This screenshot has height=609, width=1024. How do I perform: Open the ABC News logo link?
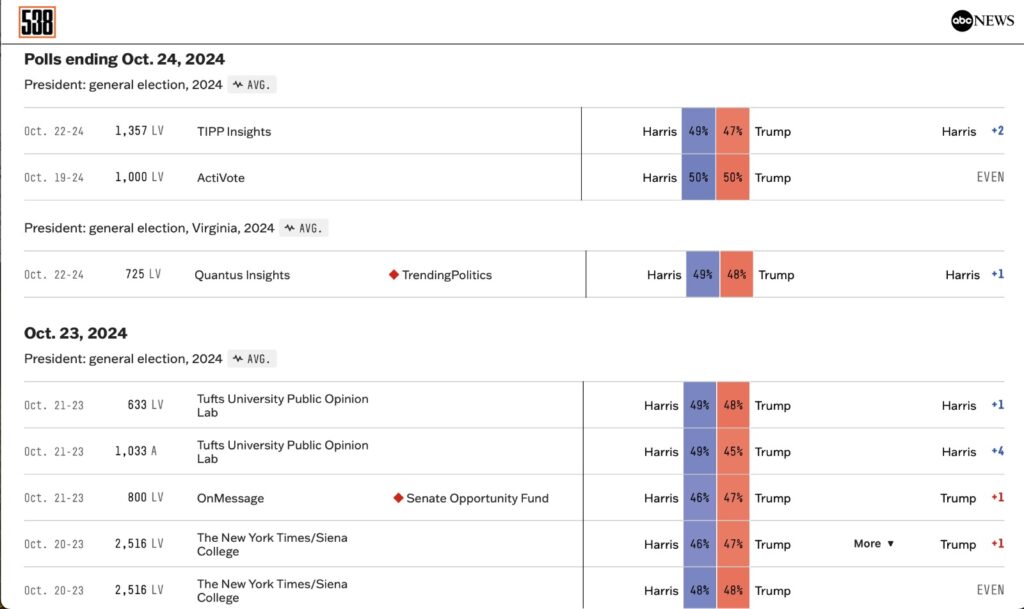pos(982,21)
